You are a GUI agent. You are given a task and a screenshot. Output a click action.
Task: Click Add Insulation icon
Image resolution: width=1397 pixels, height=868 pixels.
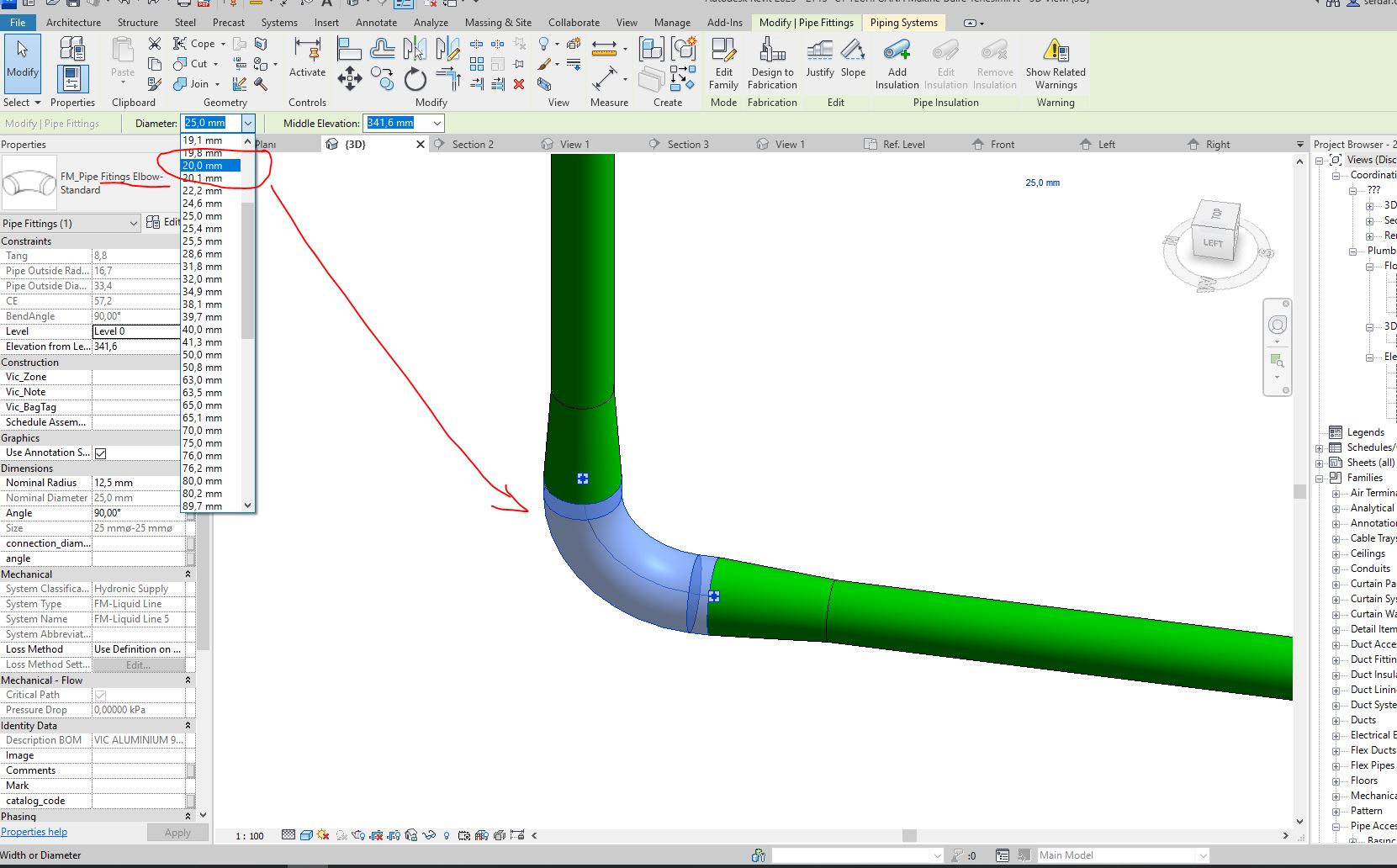[897, 64]
